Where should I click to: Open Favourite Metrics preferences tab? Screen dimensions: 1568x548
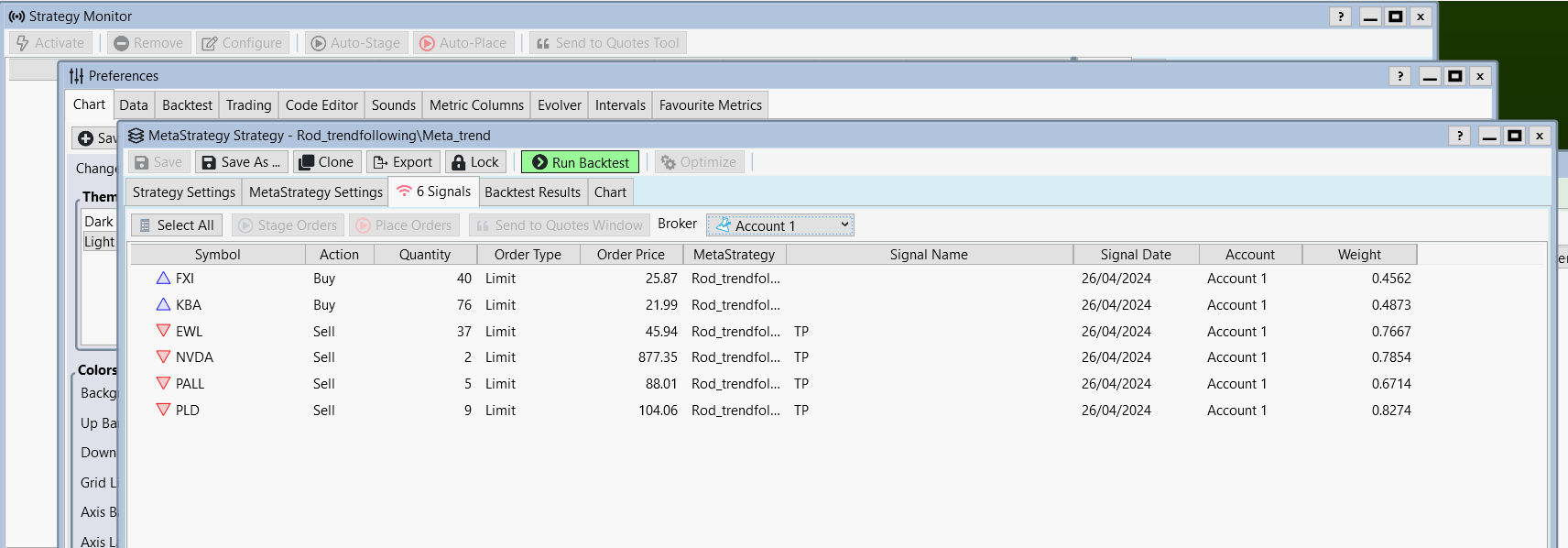click(x=710, y=105)
